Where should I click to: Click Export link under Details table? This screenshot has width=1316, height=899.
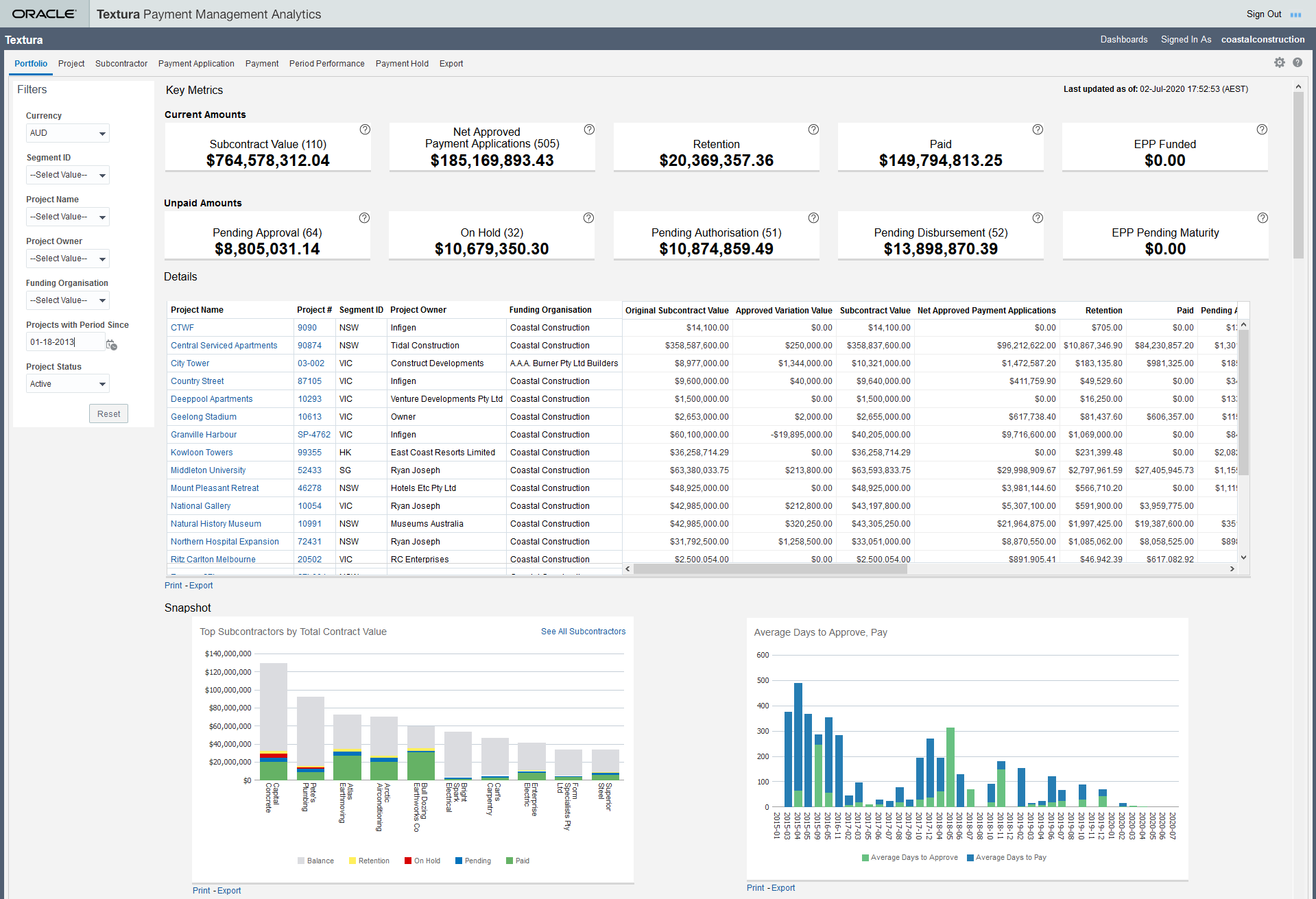pyautogui.click(x=201, y=586)
